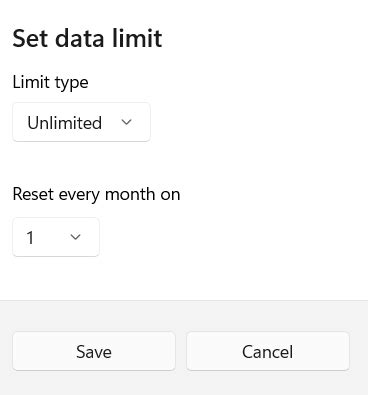This screenshot has height=395, width=368.
Task: Expand the monthly reset day list
Action: point(56,237)
